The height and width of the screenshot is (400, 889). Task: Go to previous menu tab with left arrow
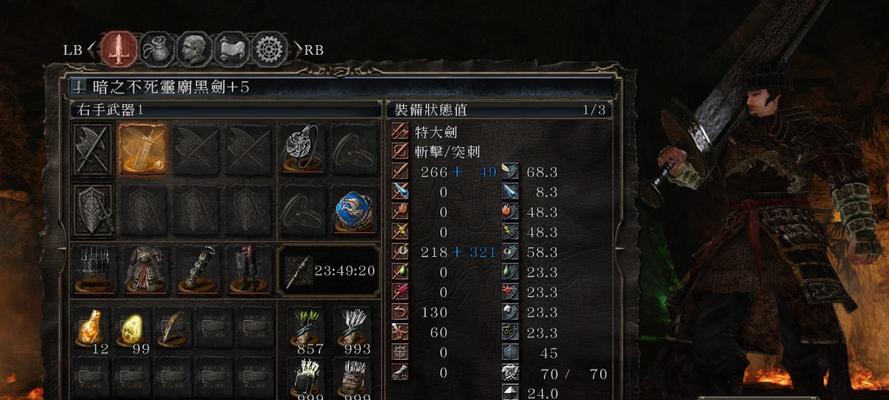[x=92, y=50]
